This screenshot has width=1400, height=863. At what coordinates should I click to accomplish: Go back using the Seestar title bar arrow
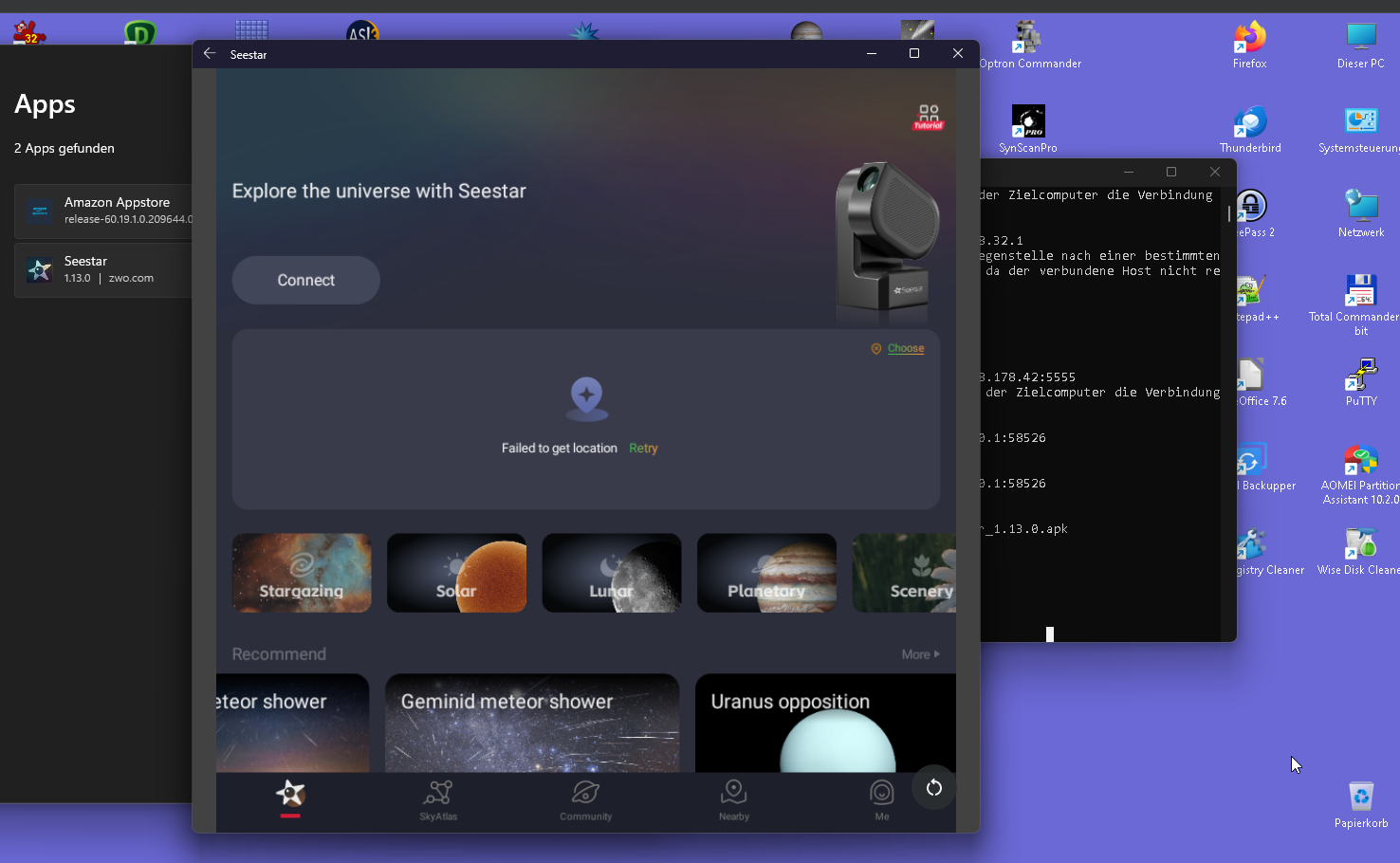pyautogui.click(x=210, y=54)
